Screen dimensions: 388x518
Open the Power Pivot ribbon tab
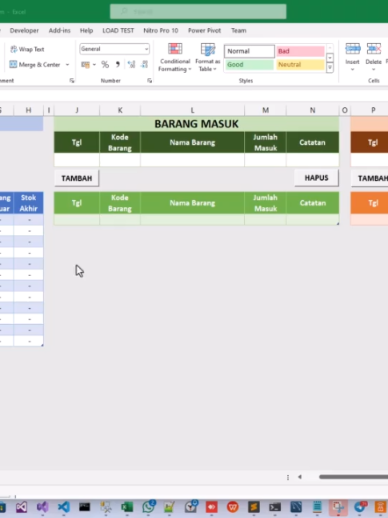pyautogui.click(x=204, y=30)
